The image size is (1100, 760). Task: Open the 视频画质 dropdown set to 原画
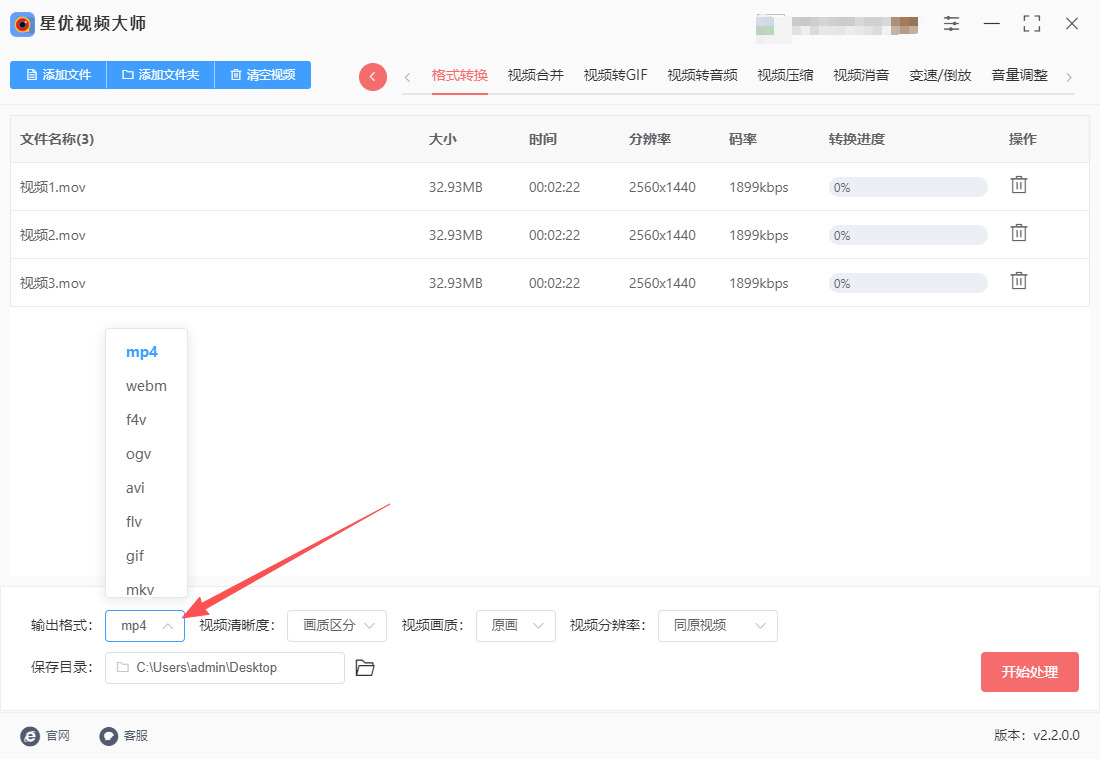tap(516, 626)
